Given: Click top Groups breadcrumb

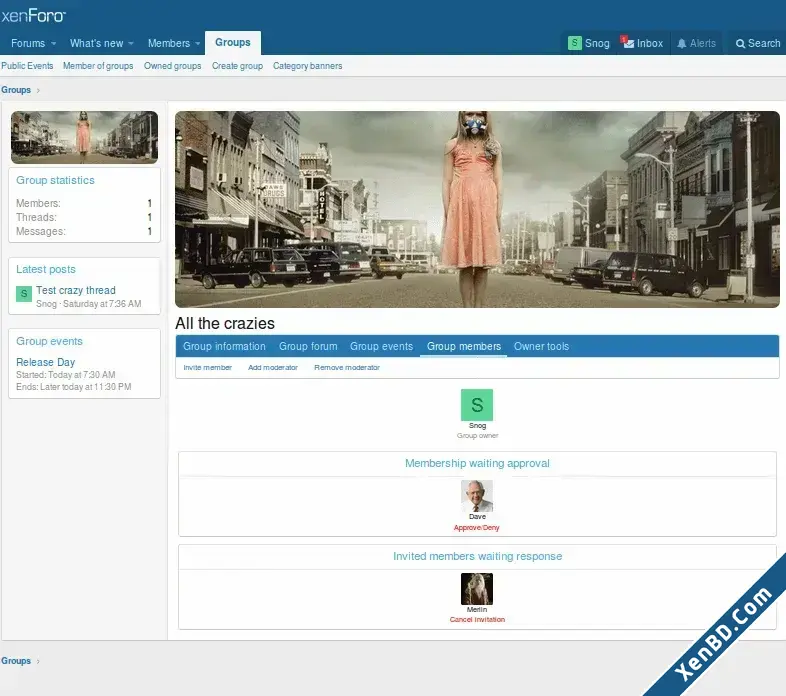Looking at the screenshot, I should pyautogui.click(x=16, y=90).
